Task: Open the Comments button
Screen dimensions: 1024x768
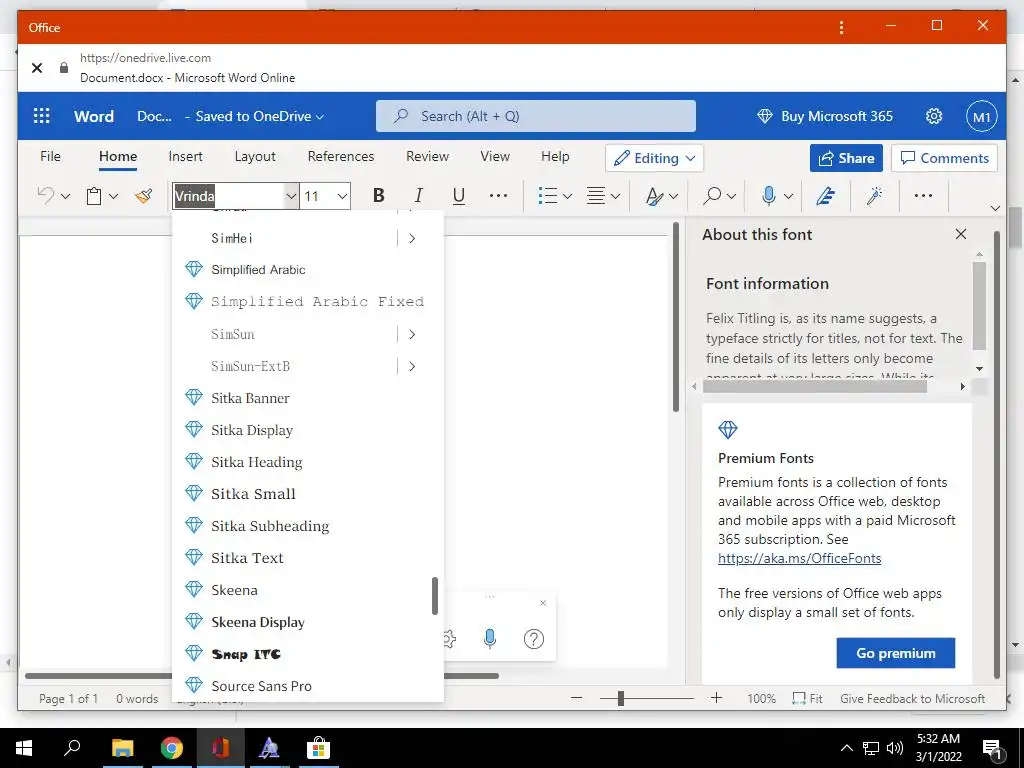Action: point(944,158)
